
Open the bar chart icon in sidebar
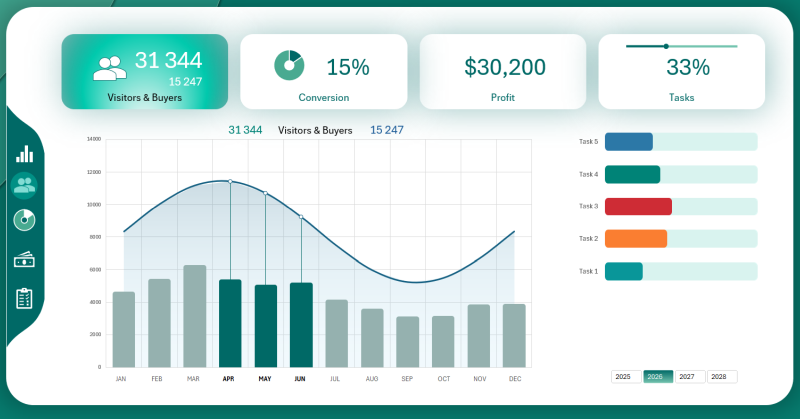[x=24, y=153]
